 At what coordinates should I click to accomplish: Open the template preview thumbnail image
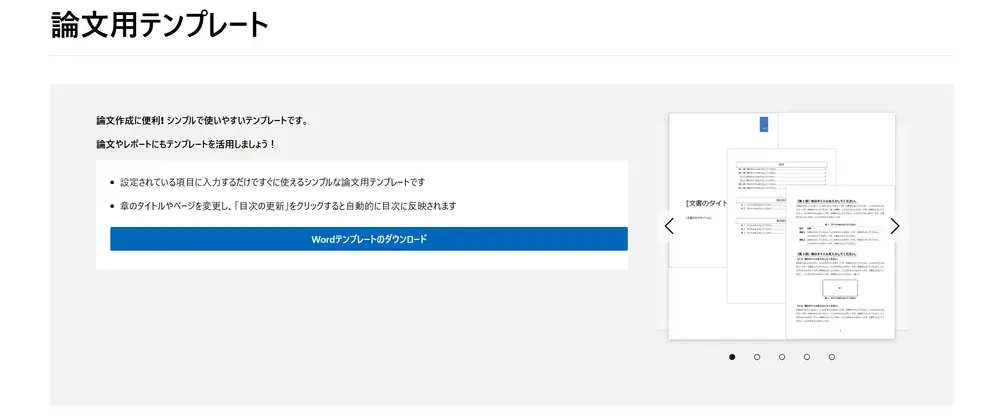coord(782,226)
